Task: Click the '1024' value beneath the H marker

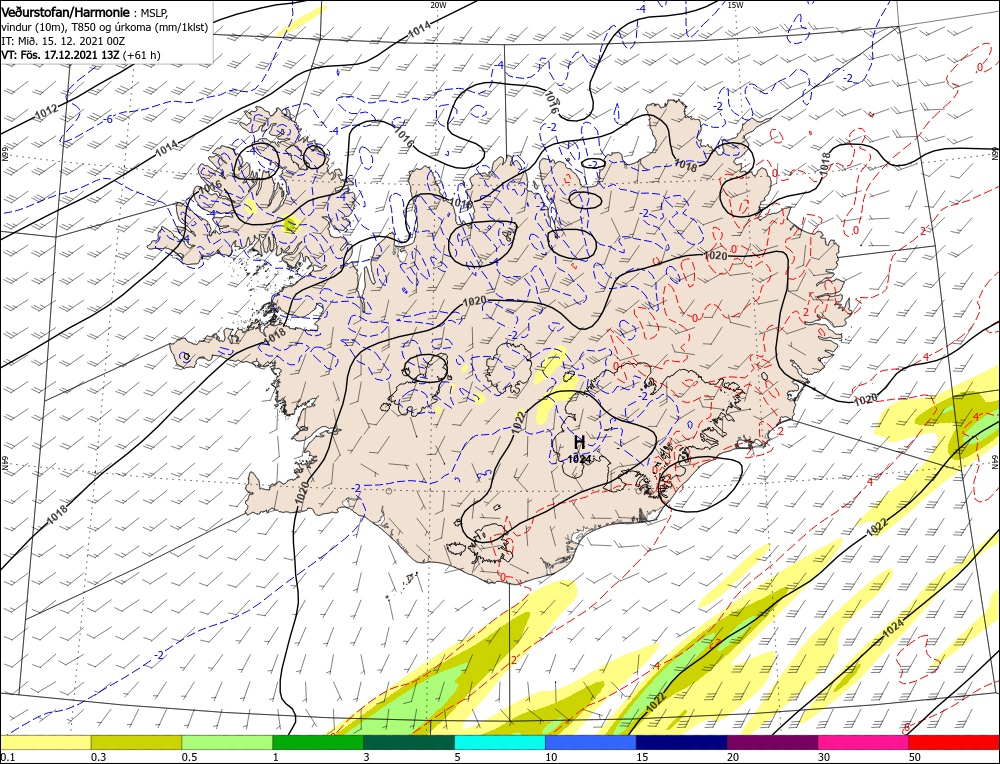Action: point(579,459)
